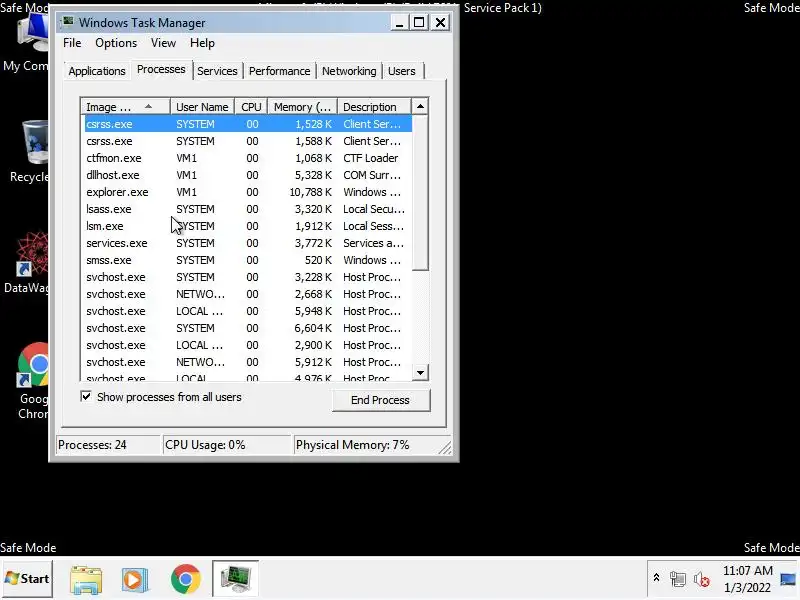
Task: Click the network tray icon
Action: pos(678,579)
